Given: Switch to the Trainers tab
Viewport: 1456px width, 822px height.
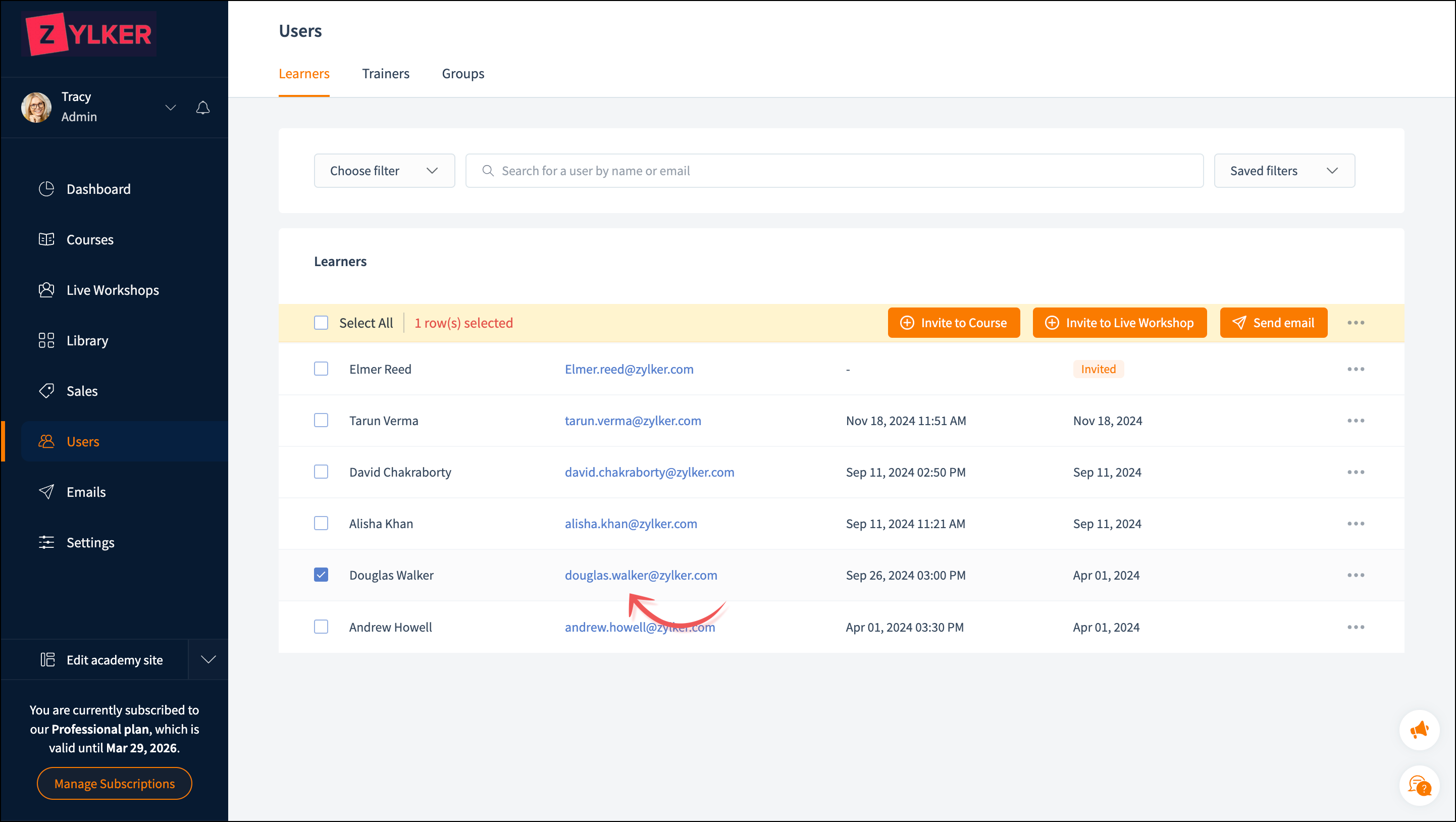Looking at the screenshot, I should point(386,74).
